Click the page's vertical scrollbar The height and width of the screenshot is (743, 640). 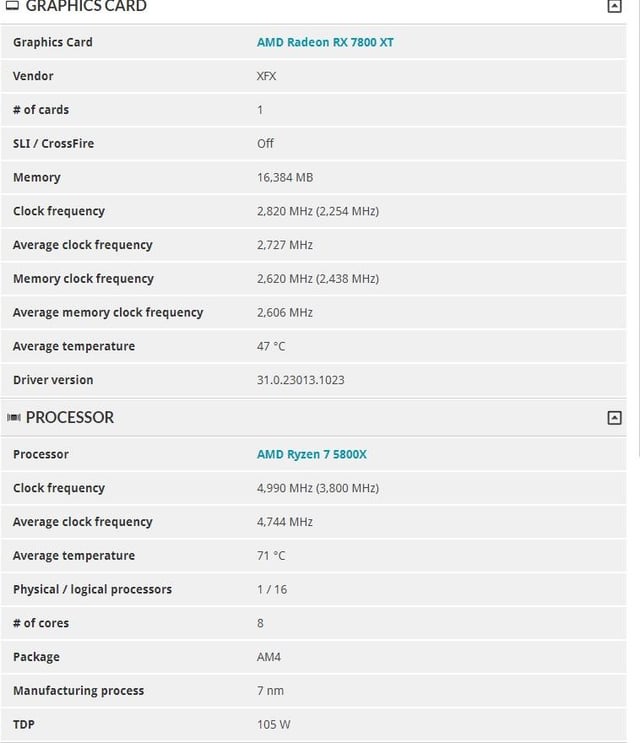click(x=637, y=227)
